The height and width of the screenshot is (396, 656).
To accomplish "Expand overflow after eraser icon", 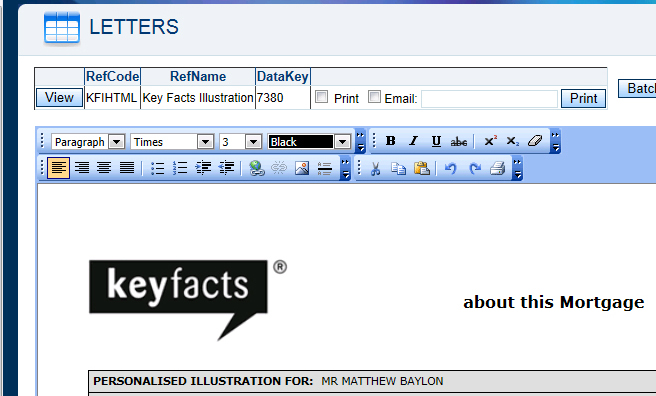I will [555, 141].
